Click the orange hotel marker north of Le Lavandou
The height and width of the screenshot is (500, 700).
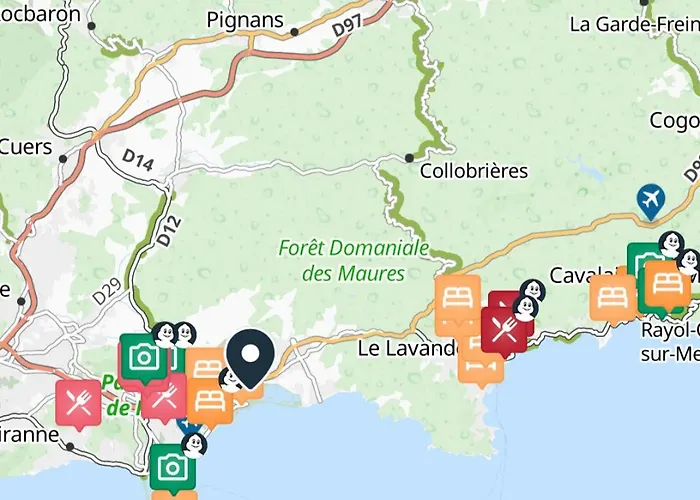[x=458, y=298]
